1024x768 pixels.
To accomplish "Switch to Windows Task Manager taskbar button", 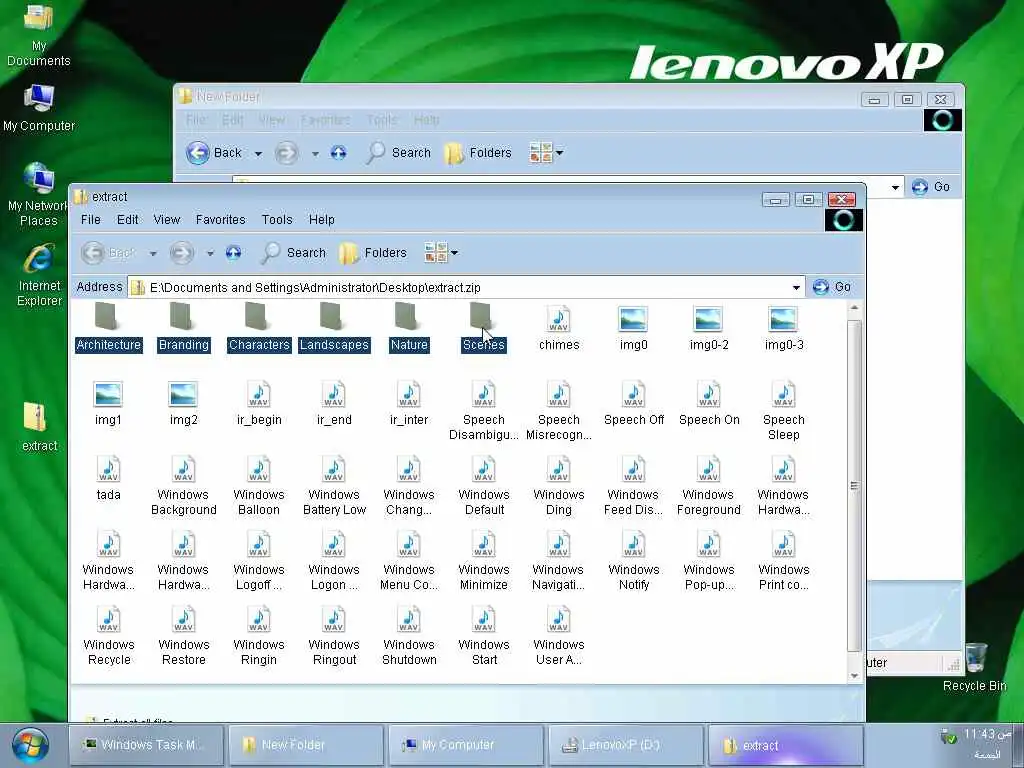I will pyautogui.click(x=146, y=745).
